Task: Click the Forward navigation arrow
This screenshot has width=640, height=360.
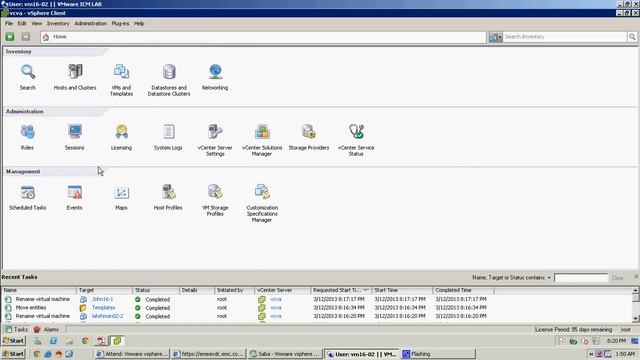Action: click(x=26, y=37)
